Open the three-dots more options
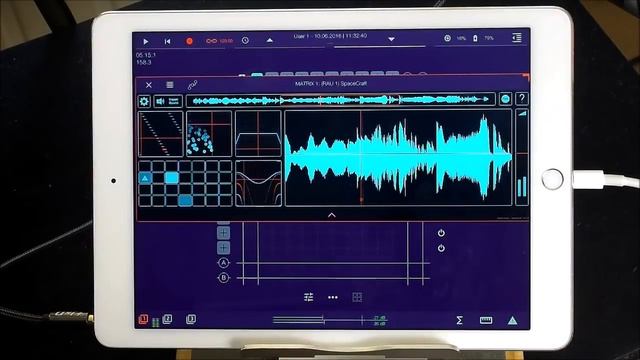The width and height of the screenshot is (640, 360). [x=333, y=297]
